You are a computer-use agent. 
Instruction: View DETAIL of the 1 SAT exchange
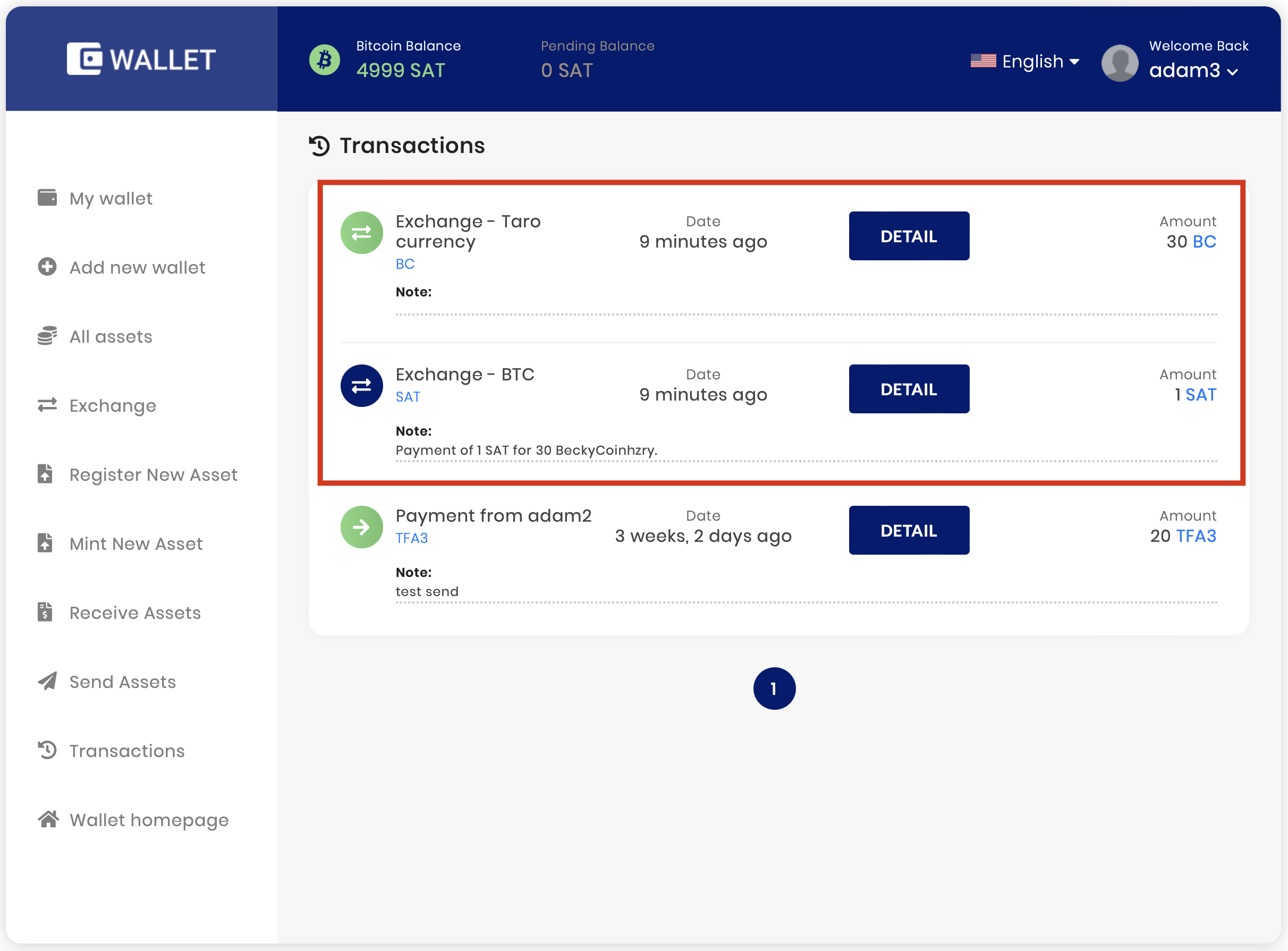[909, 389]
